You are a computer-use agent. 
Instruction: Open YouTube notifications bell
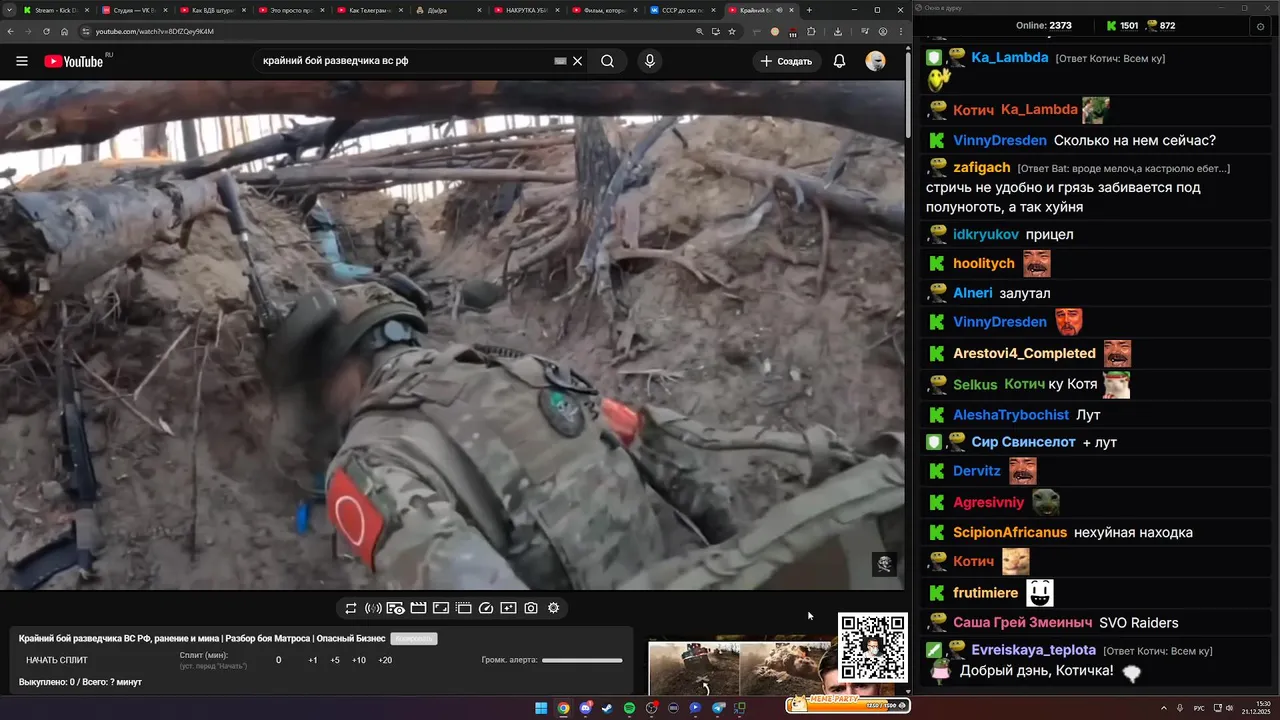click(x=840, y=61)
